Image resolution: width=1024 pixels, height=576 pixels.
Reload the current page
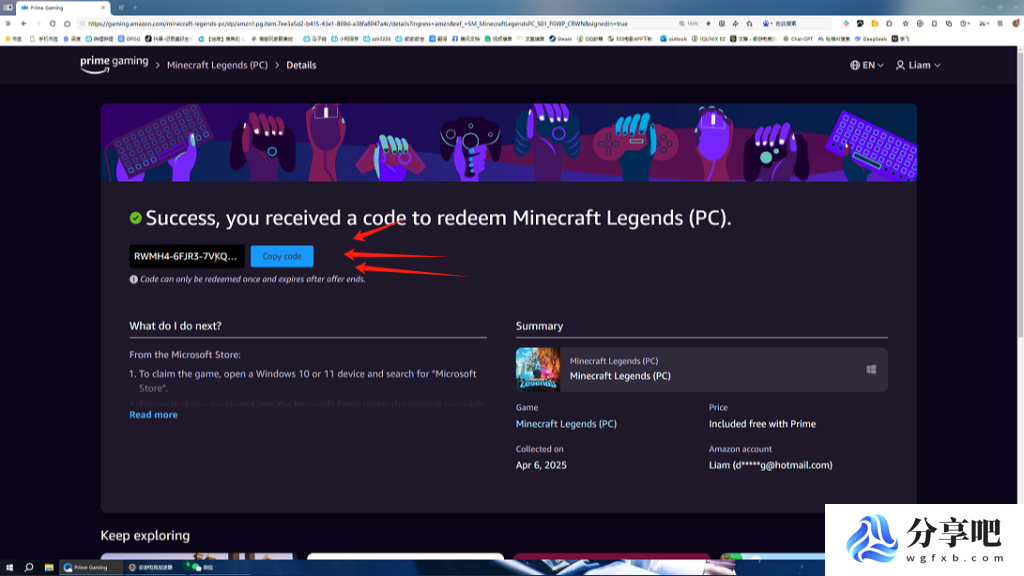(x=52, y=24)
